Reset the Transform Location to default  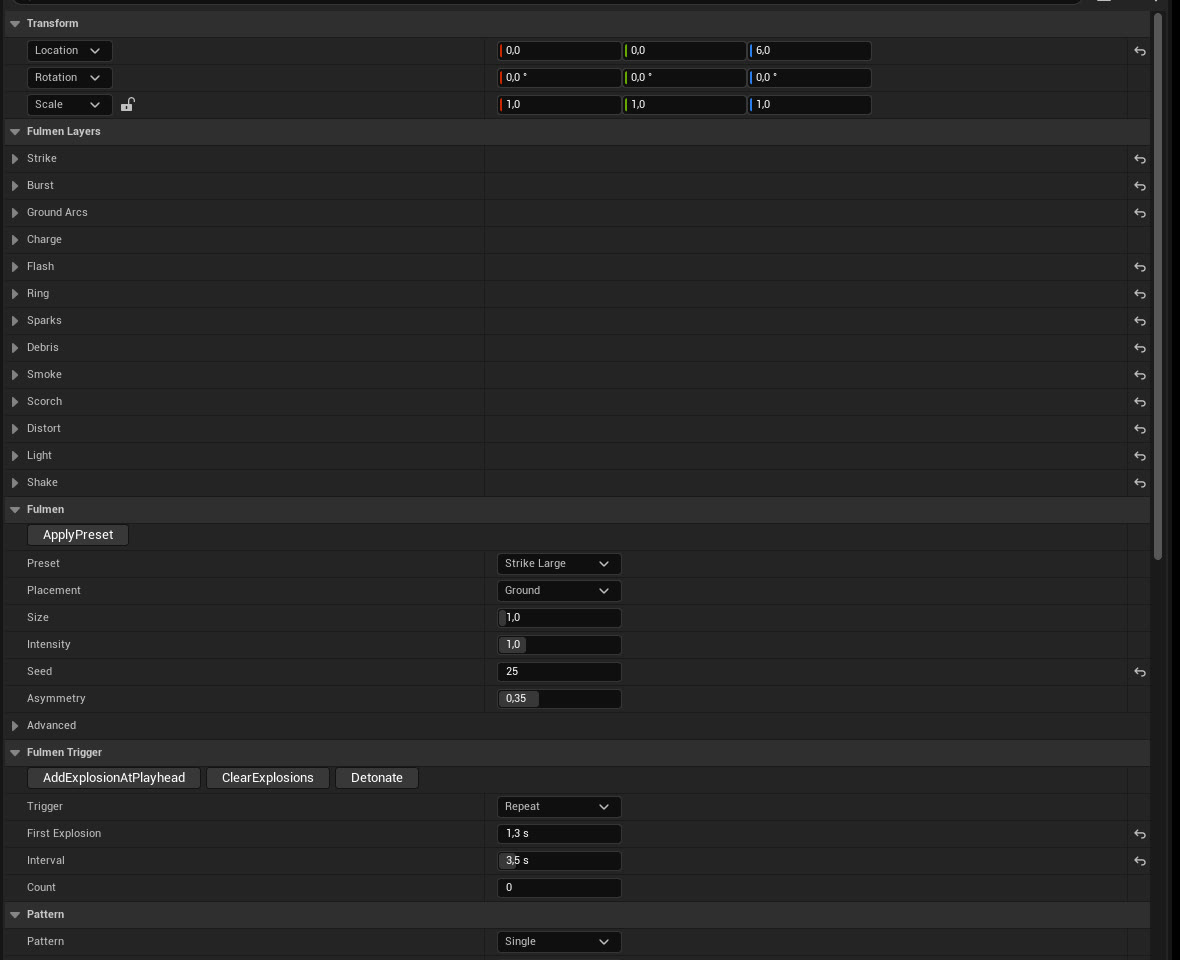(1139, 51)
